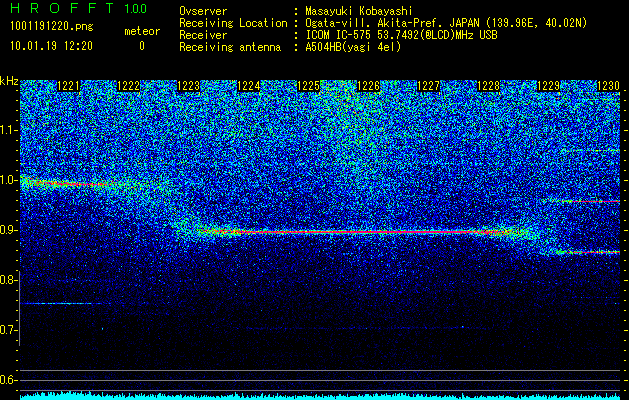629x400 pixels.
Task: Click the 1224 time marker
Action: (x=249, y=86)
